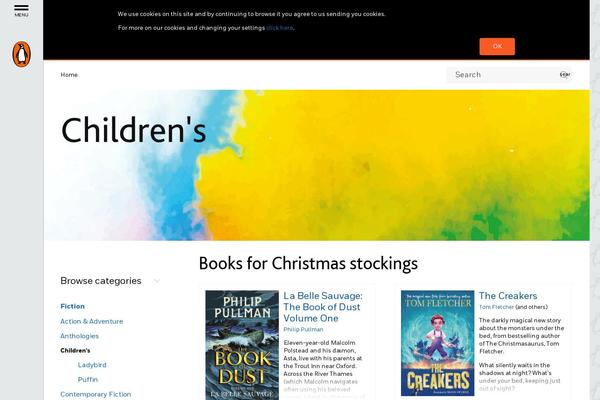Open Action & Adventure category
Screen dimensions: 600x400
(x=91, y=321)
